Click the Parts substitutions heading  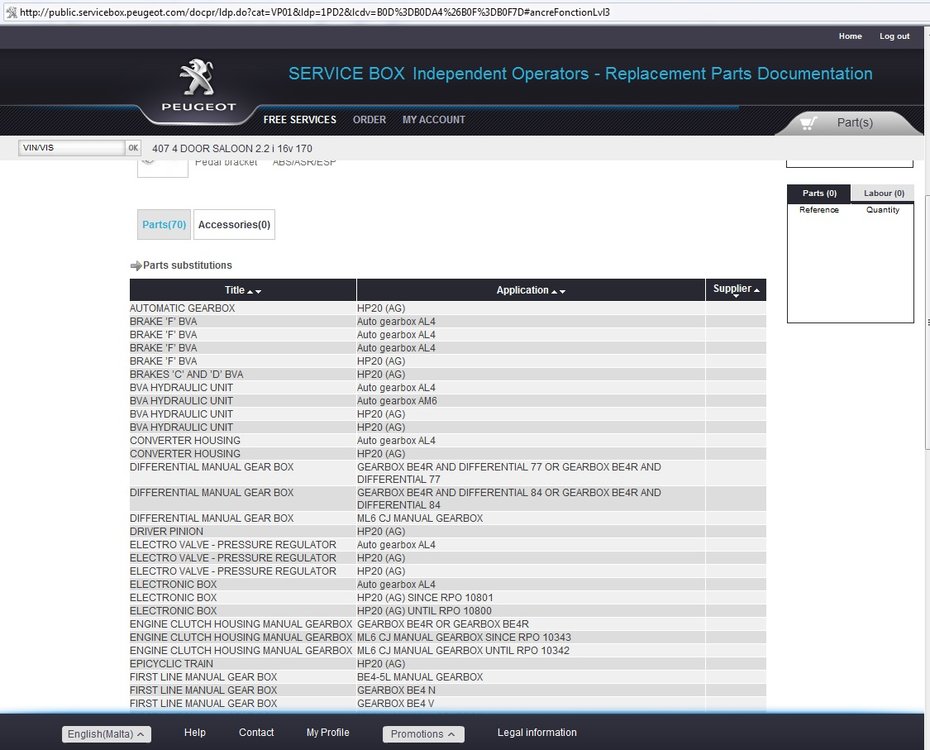pos(187,265)
